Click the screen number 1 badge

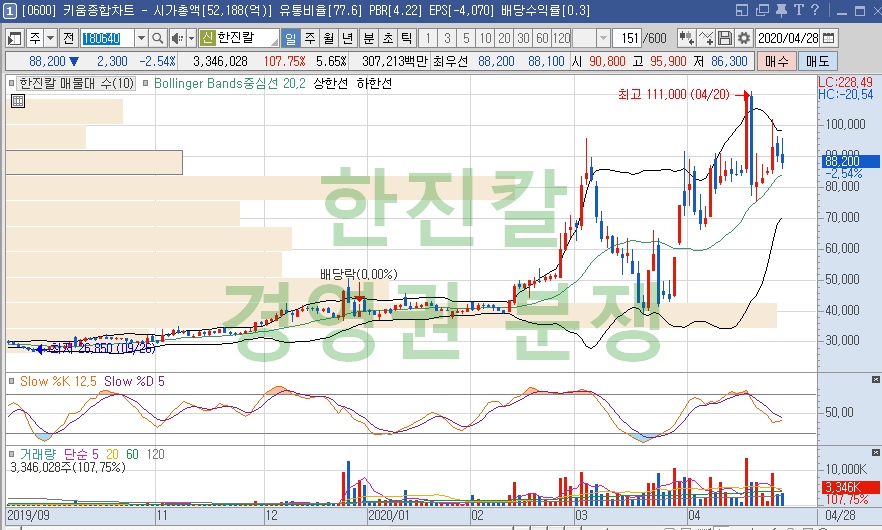click(x=10, y=10)
